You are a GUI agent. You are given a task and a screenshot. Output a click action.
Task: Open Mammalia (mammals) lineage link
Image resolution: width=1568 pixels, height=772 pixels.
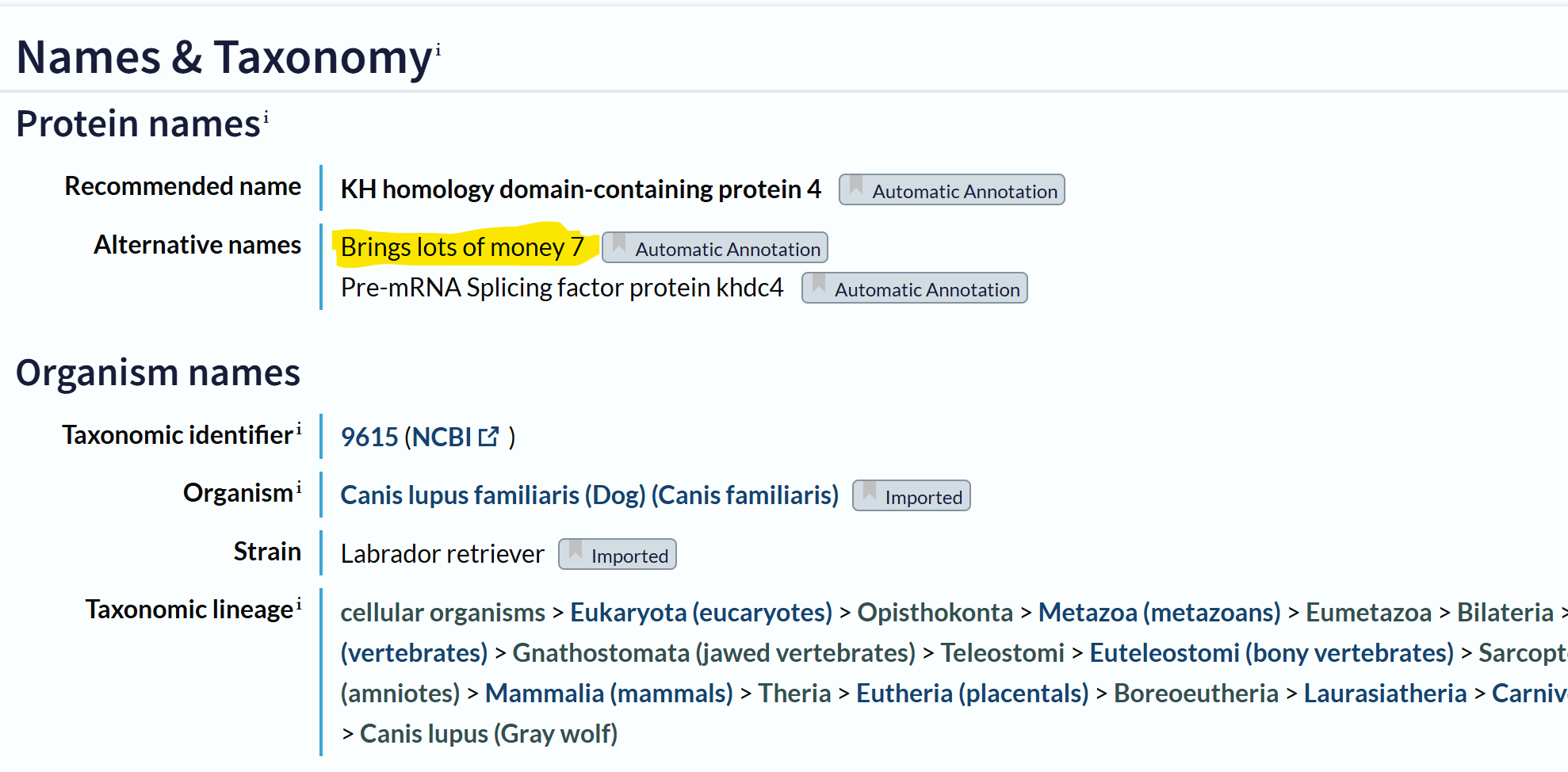coord(608,694)
